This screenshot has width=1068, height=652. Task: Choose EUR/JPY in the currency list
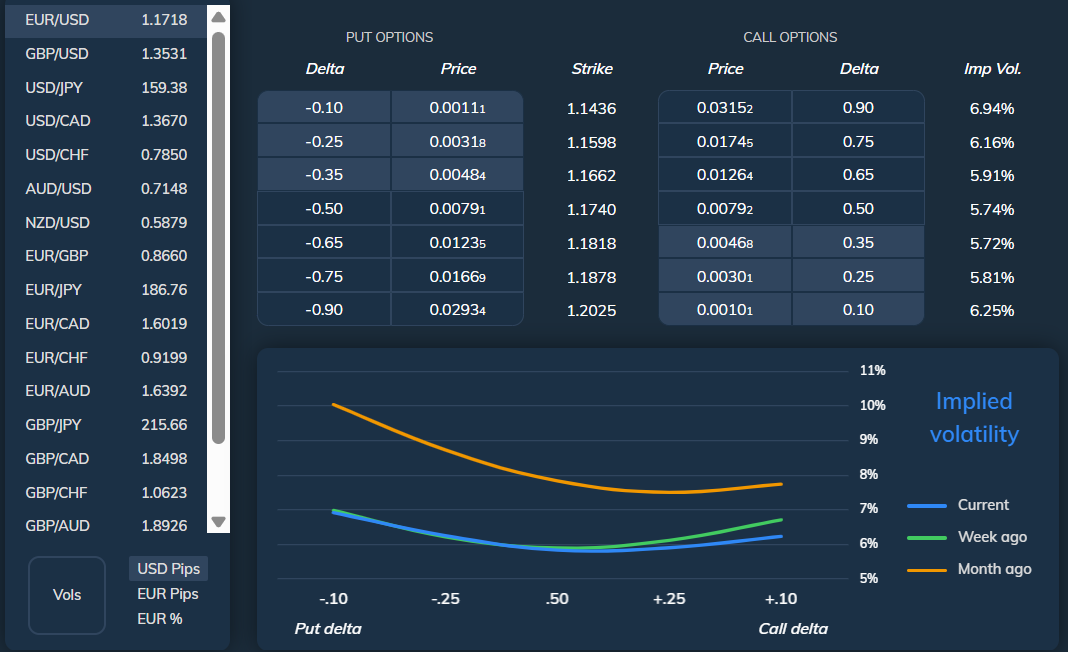[x=105, y=290]
